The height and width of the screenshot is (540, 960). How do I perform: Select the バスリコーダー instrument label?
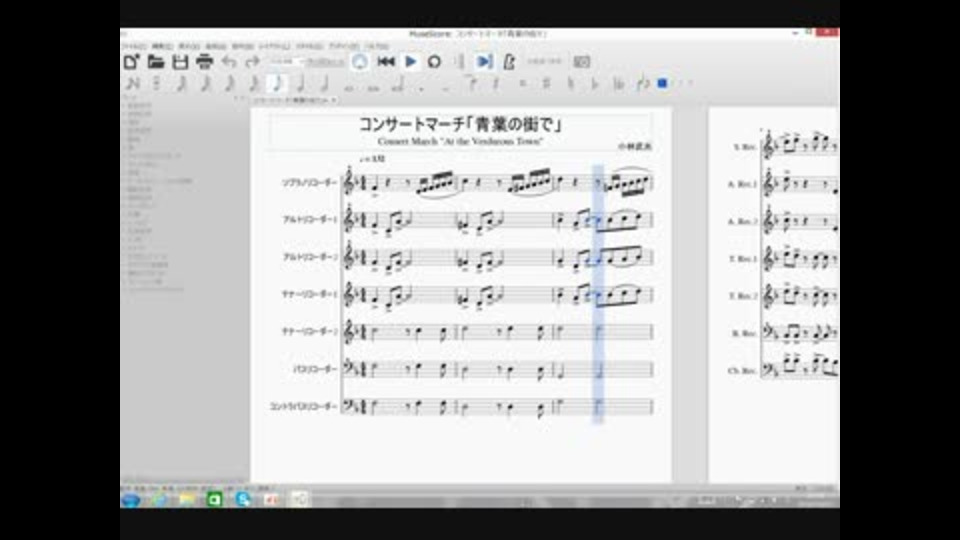[315, 369]
